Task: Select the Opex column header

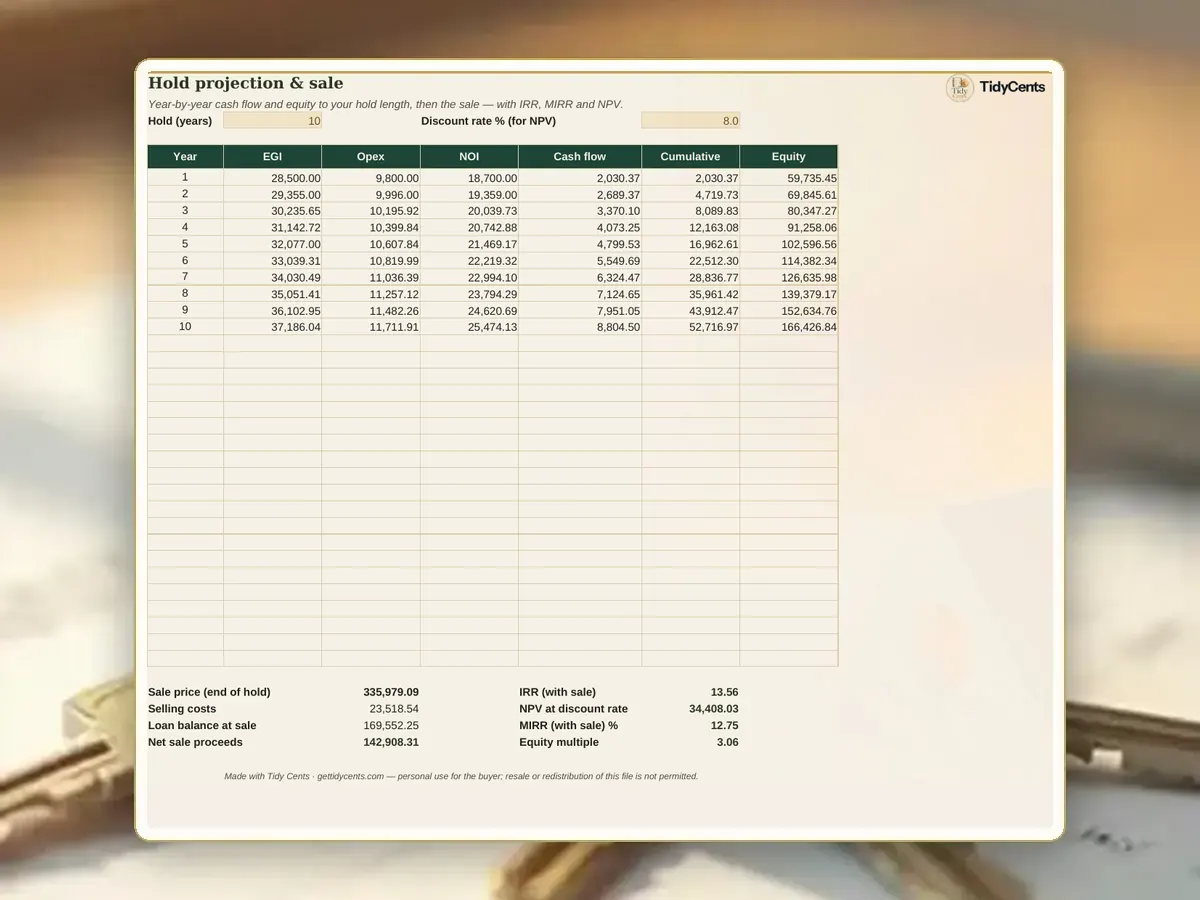Action: pos(371,156)
